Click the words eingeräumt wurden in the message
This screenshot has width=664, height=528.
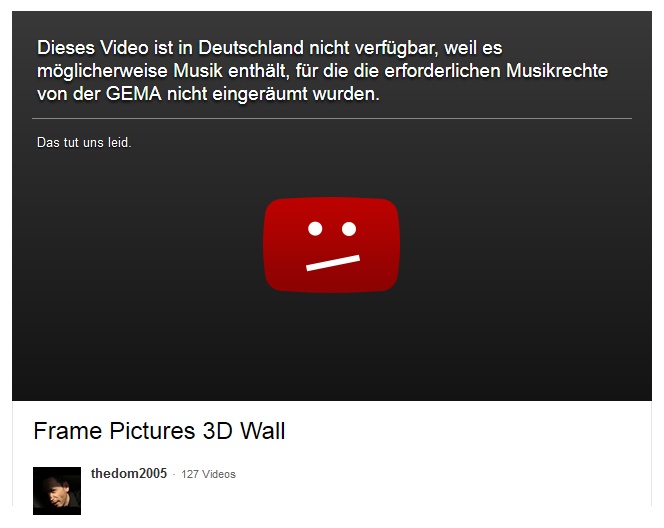point(296,94)
